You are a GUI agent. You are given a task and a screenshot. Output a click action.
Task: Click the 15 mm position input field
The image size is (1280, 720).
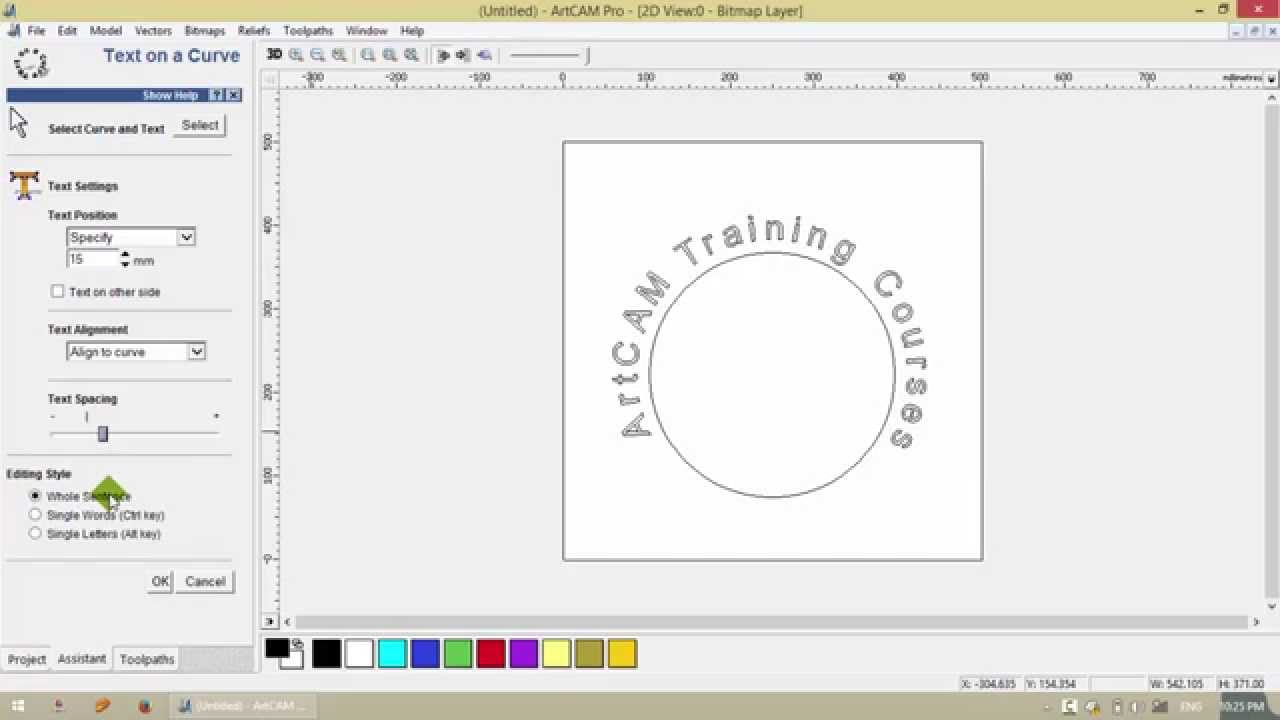pyautogui.click(x=92, y=259)
